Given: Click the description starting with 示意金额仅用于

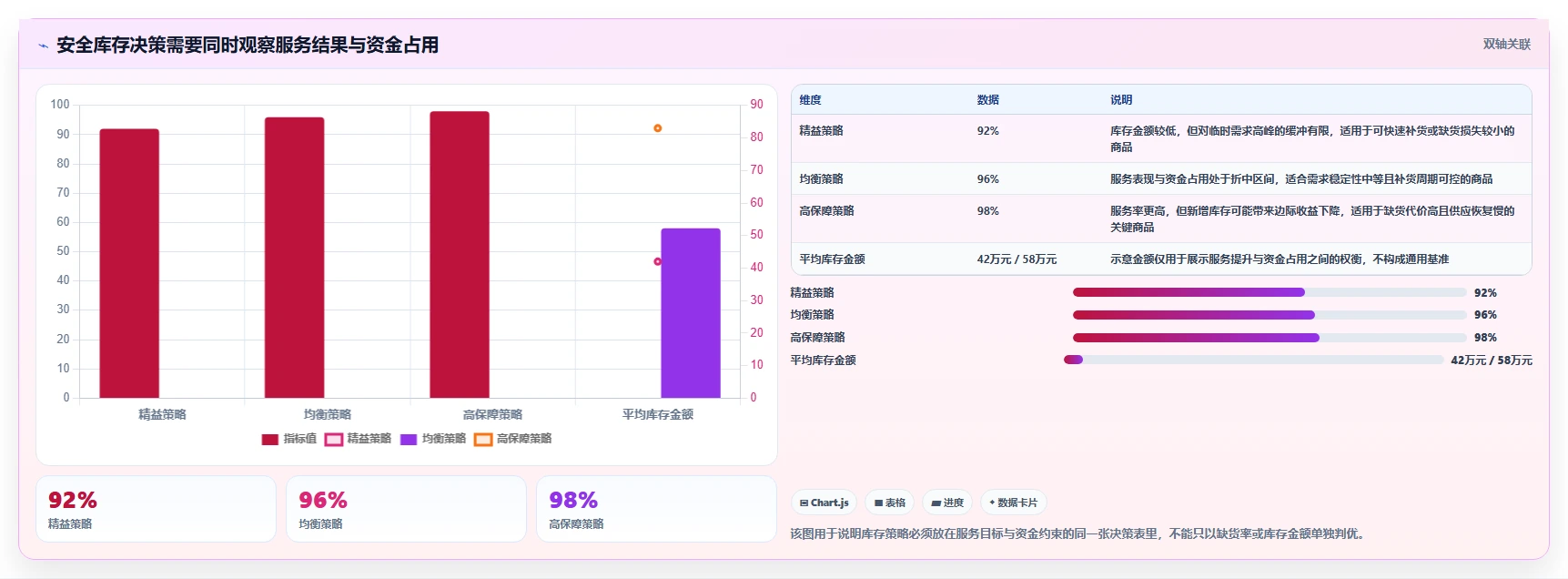Looking at the screenshot, I should point(1279,259).
